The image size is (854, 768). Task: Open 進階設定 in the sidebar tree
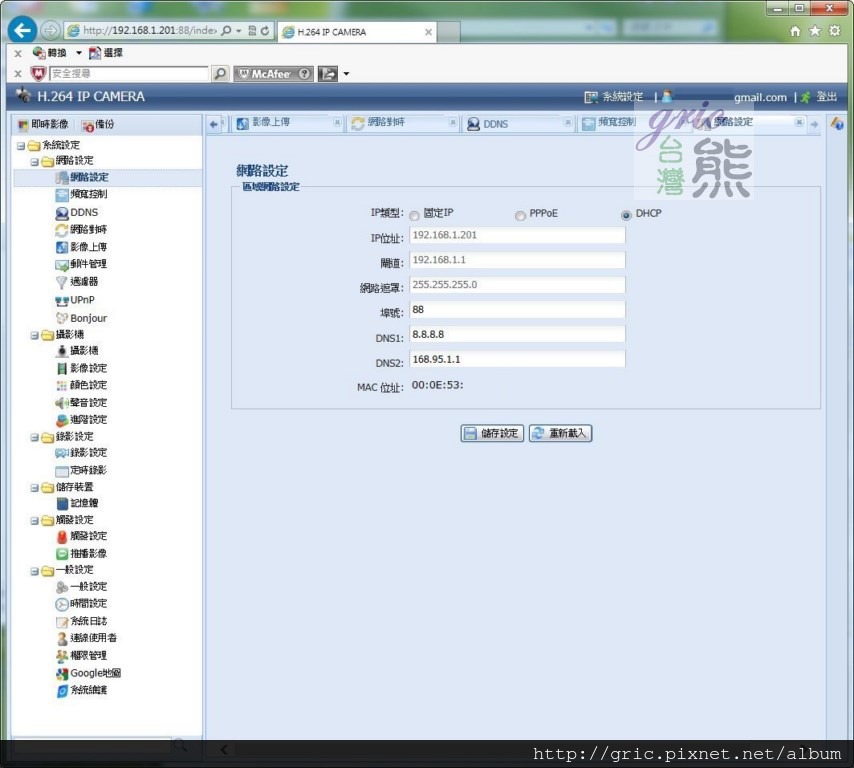81,419
